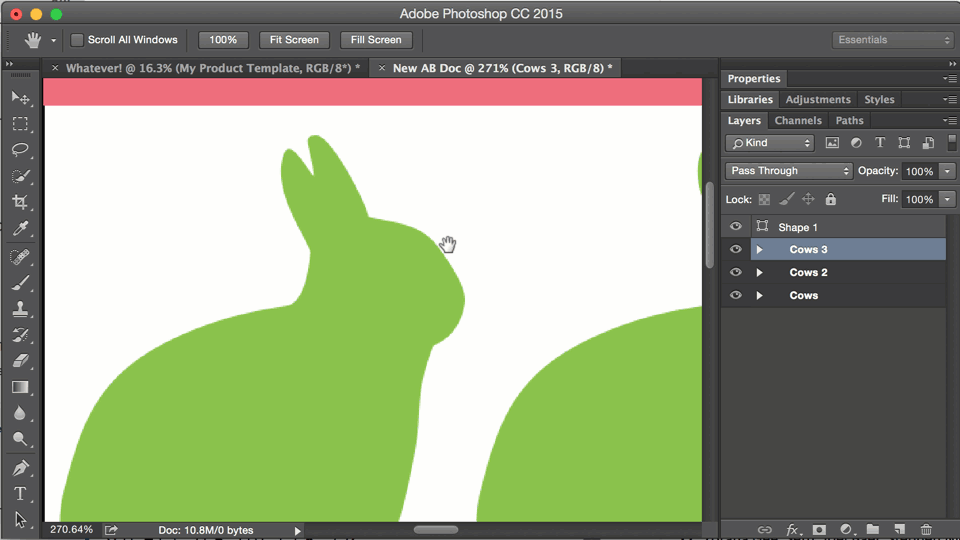Select the Pen tool
960x540 pixels.
pyautogui.click(x=20, y=468)
